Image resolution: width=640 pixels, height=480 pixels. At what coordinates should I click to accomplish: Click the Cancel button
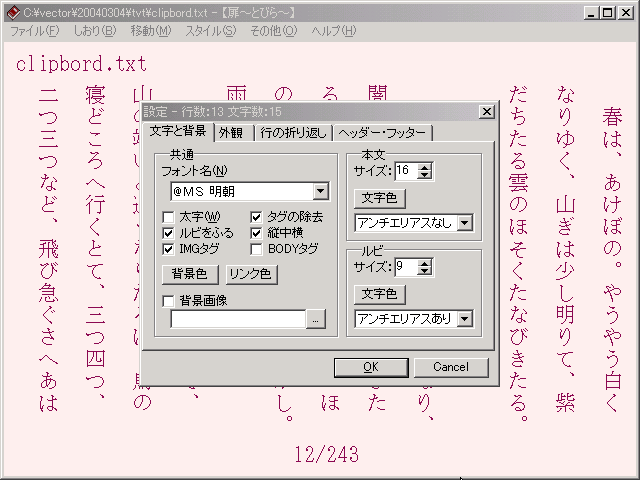point(451,367)
